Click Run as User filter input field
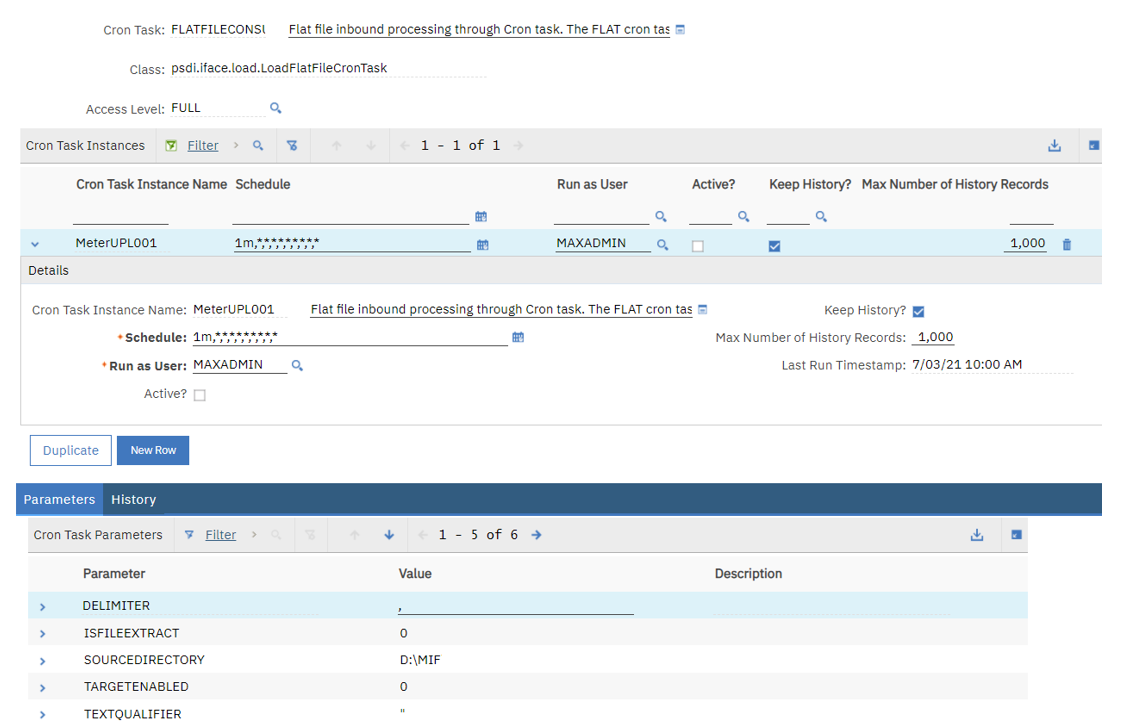 601,216
